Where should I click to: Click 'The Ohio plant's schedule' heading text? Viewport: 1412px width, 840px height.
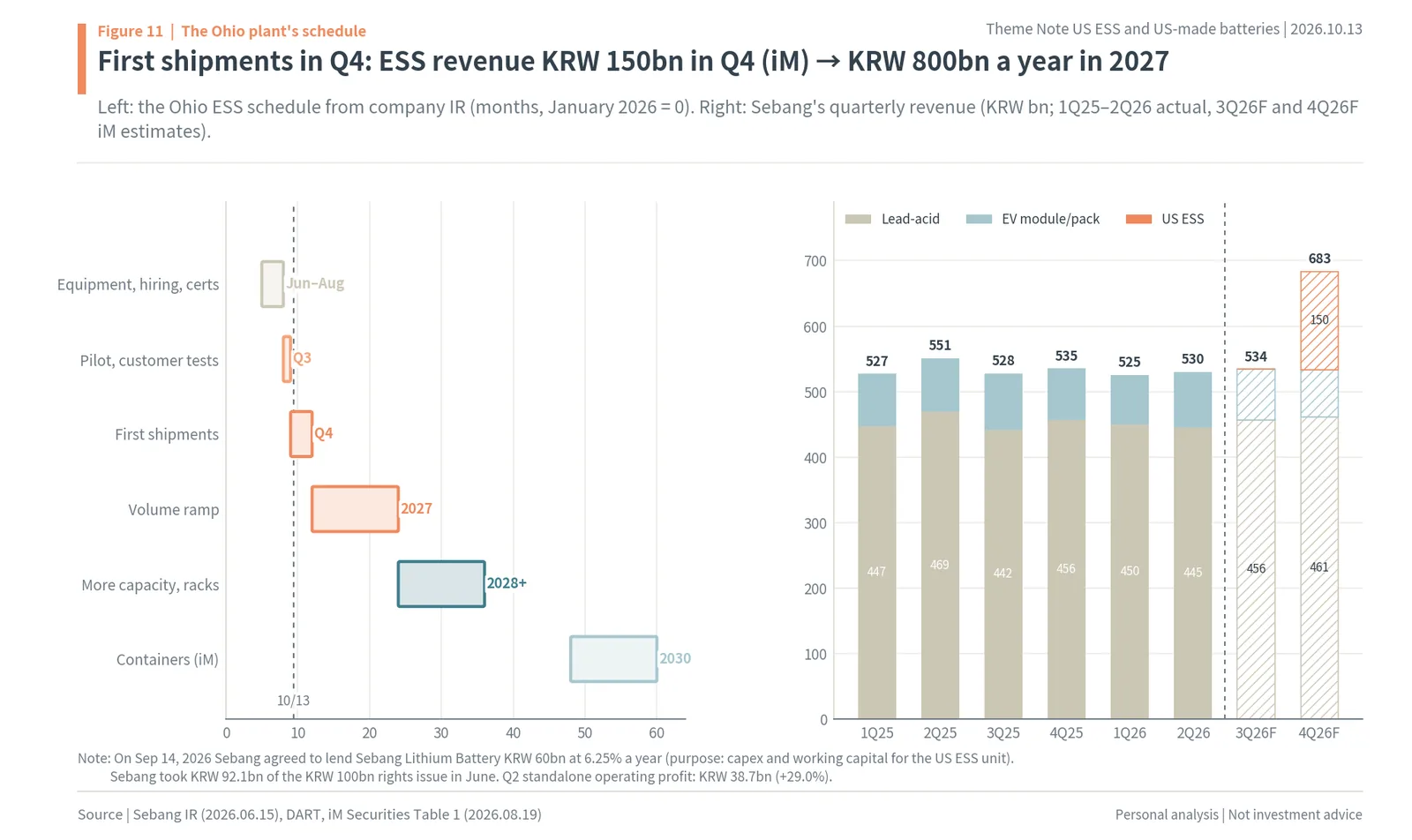click(x=274, y=31)
